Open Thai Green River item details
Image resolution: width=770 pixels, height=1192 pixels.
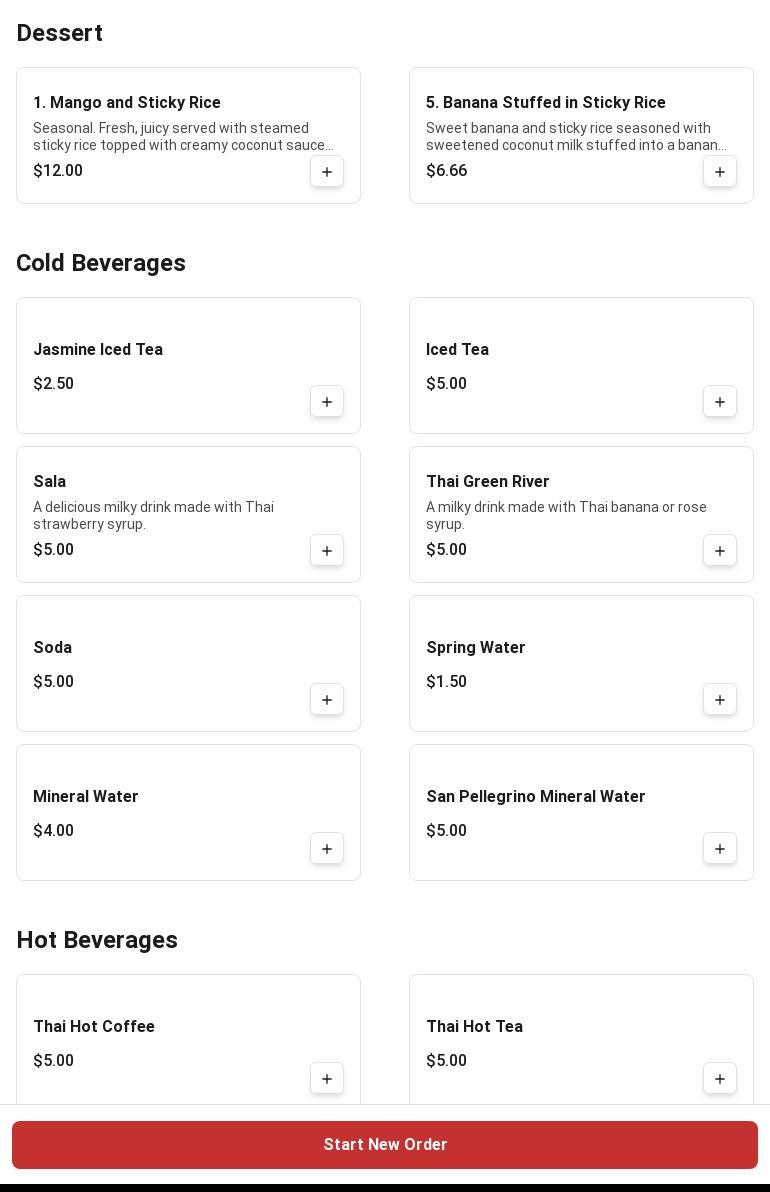488,482
